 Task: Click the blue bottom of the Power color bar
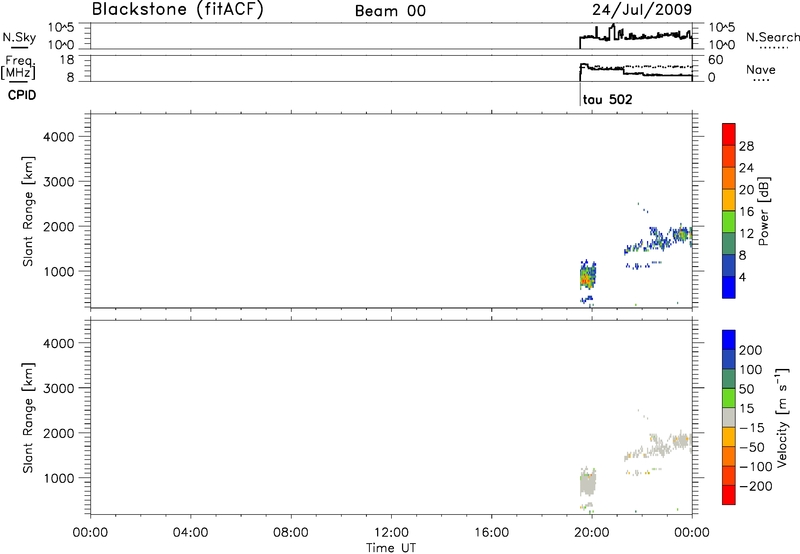729,287
